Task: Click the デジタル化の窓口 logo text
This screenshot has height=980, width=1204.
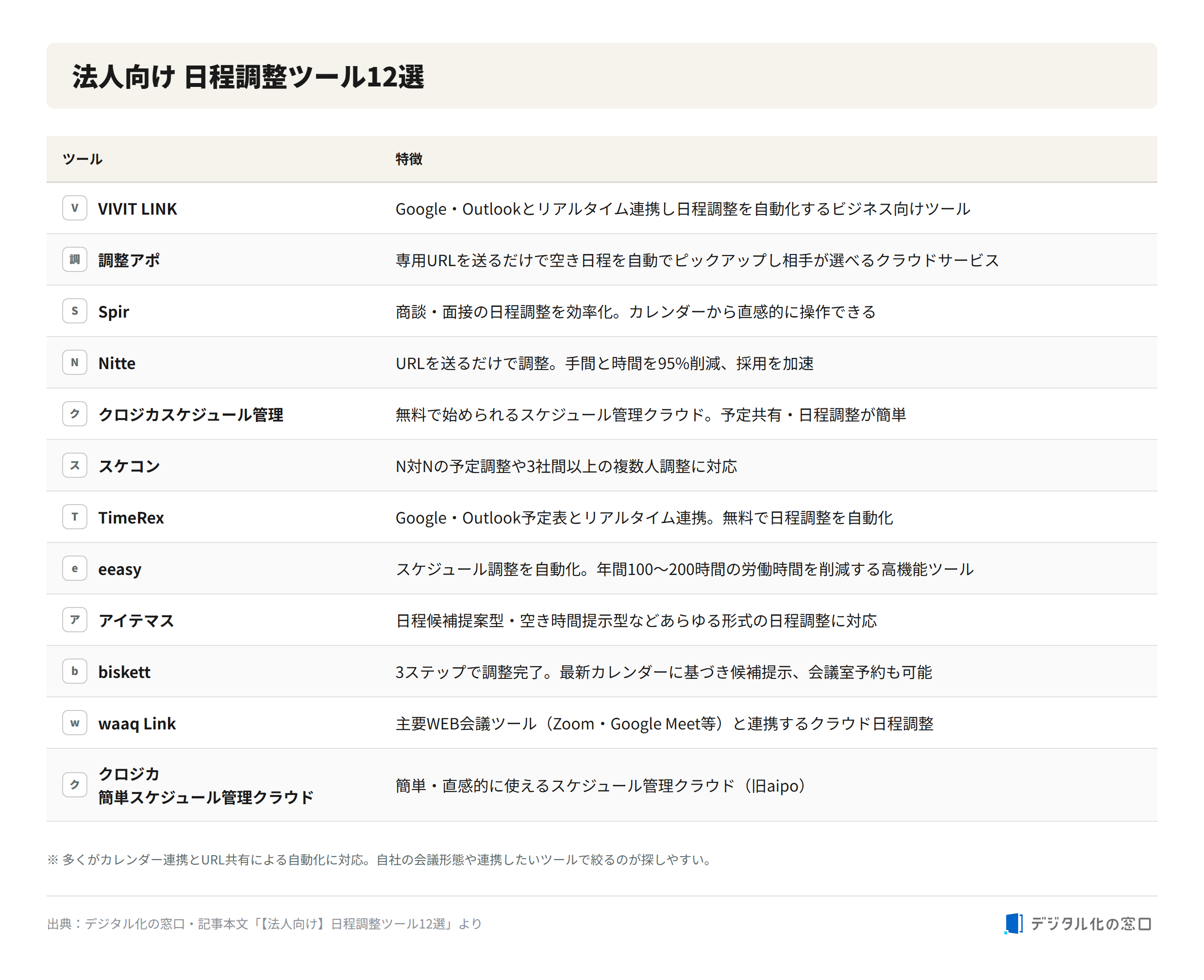Action: [1091, 924]
